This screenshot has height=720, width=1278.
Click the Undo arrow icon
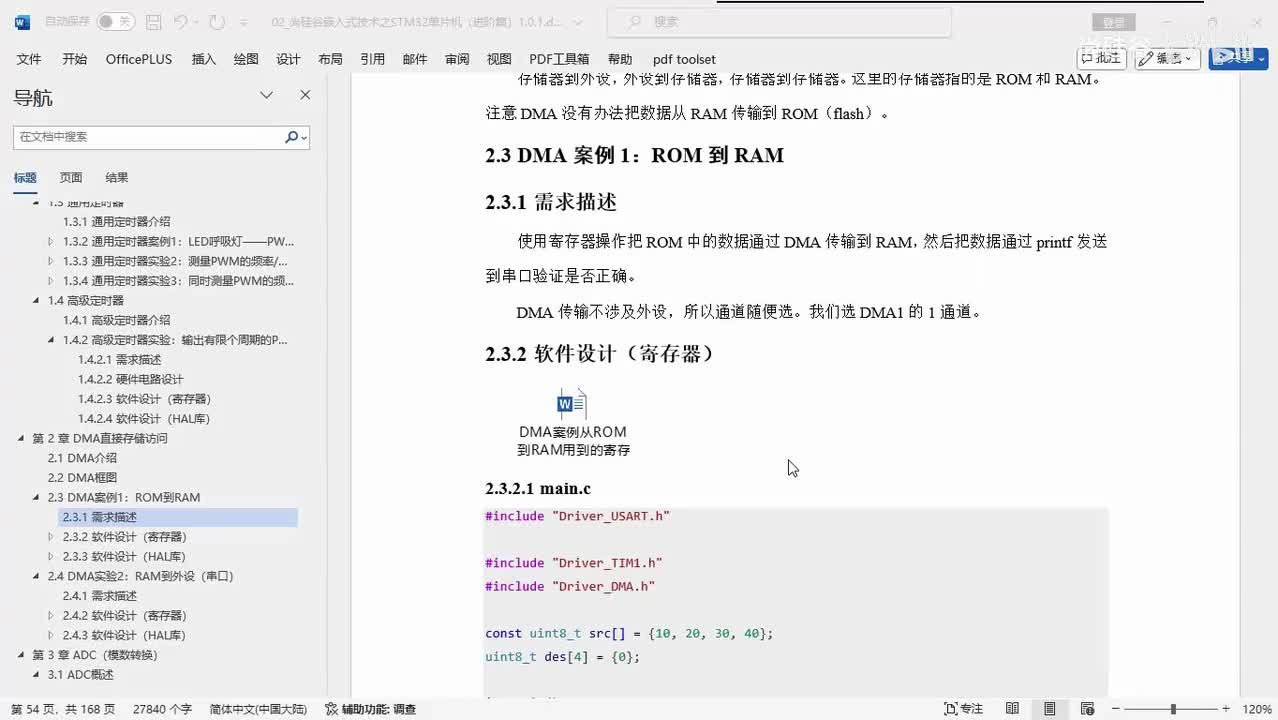point(181,21)
